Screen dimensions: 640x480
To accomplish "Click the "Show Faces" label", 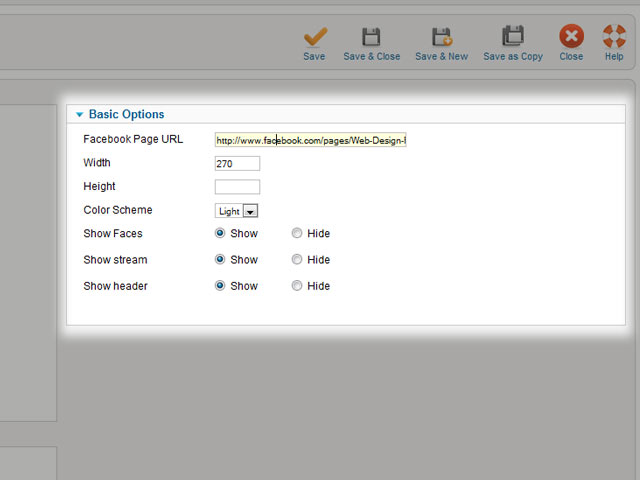I will point(113,233).
